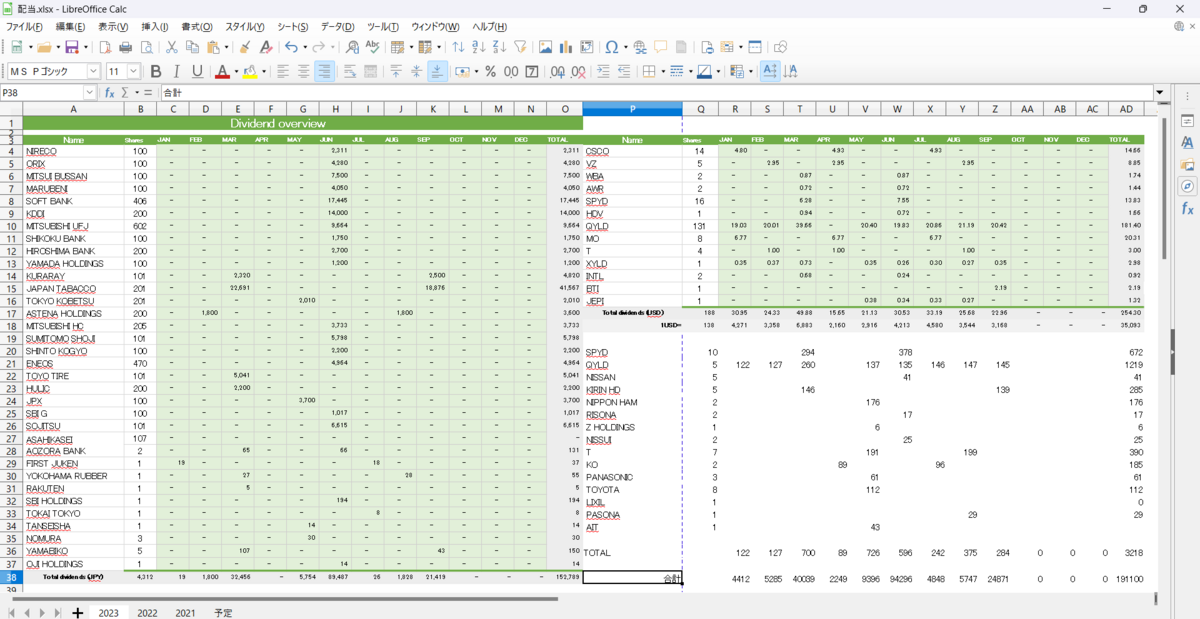Open the sidebar Navigator compass icon
Screen dimensions: 1200x619
1188,187
